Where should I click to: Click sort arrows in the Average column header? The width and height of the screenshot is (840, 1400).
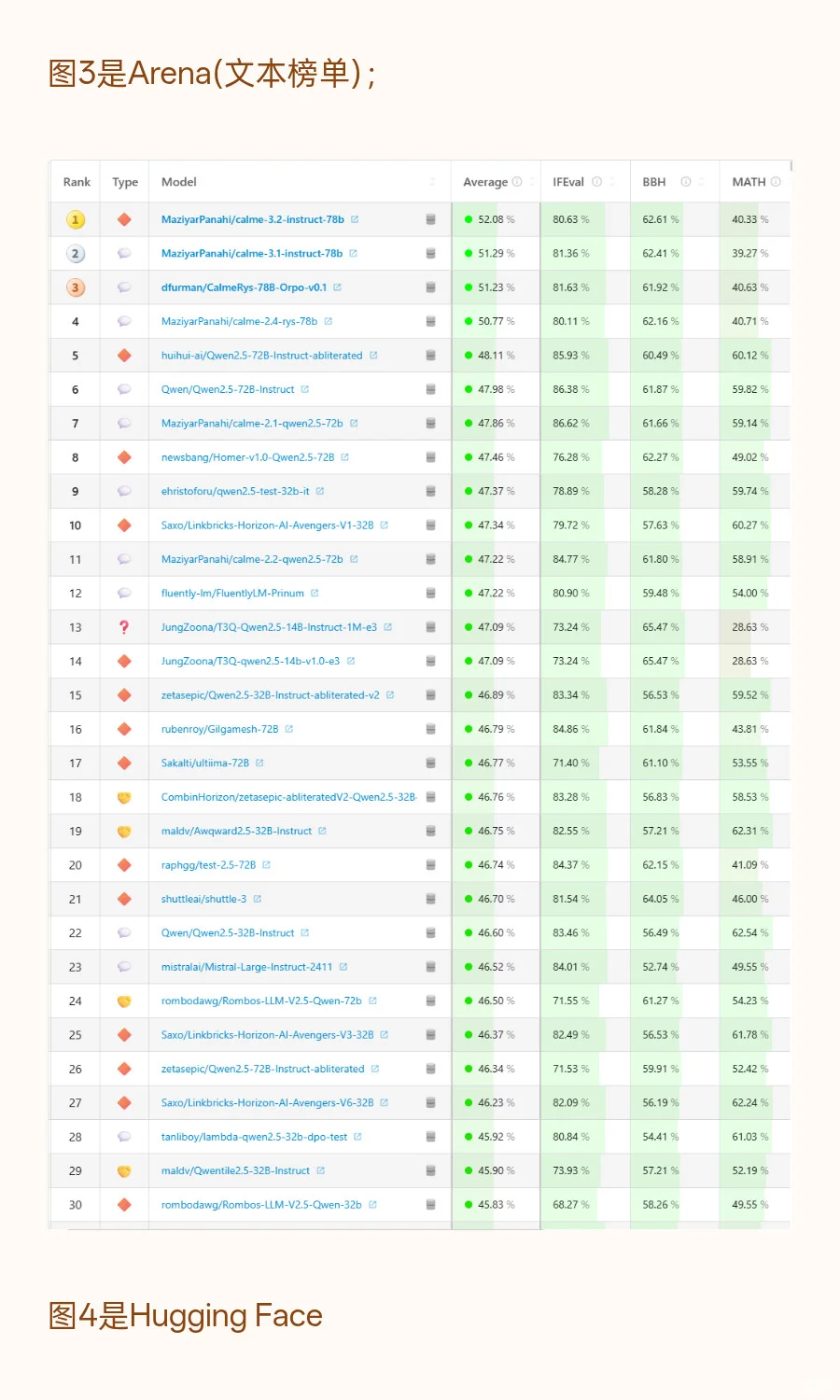(532, 182)
